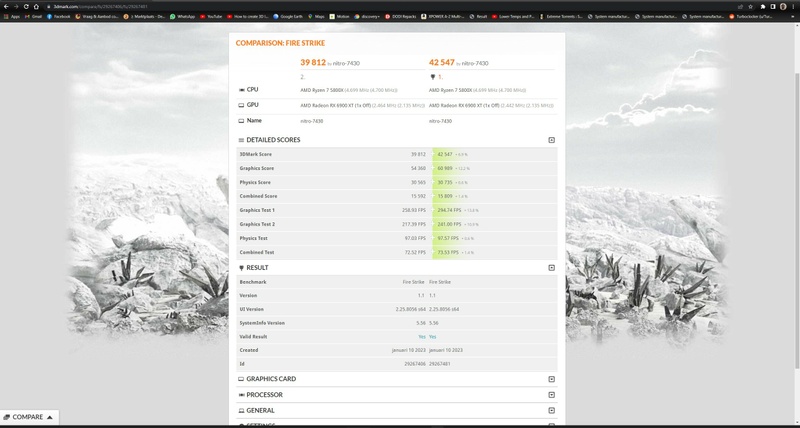Screen dimensions: 800x428
Task: Open the WhatsApp bookmark
Action: [183, 16]
